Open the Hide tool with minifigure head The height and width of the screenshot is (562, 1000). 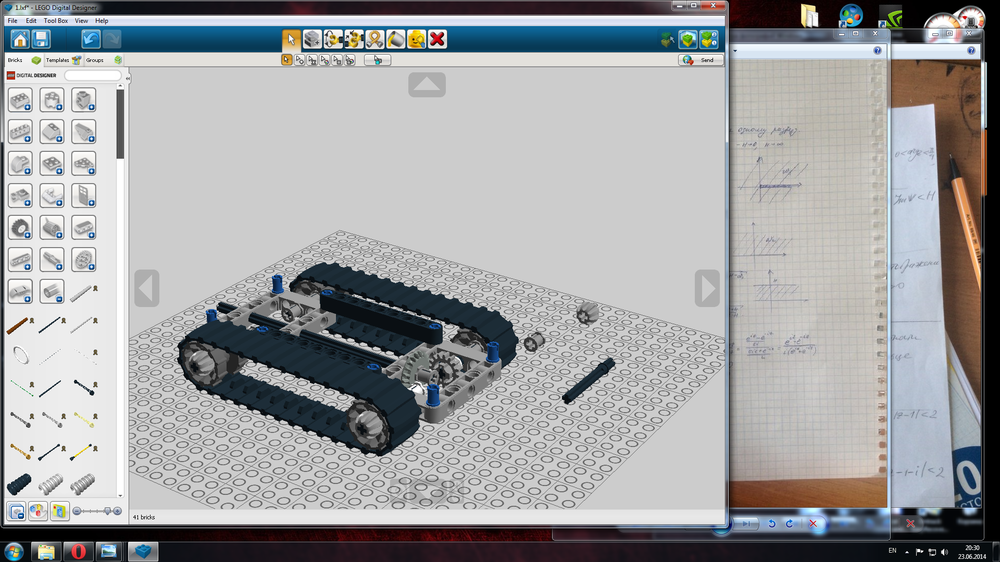point(416,40)
